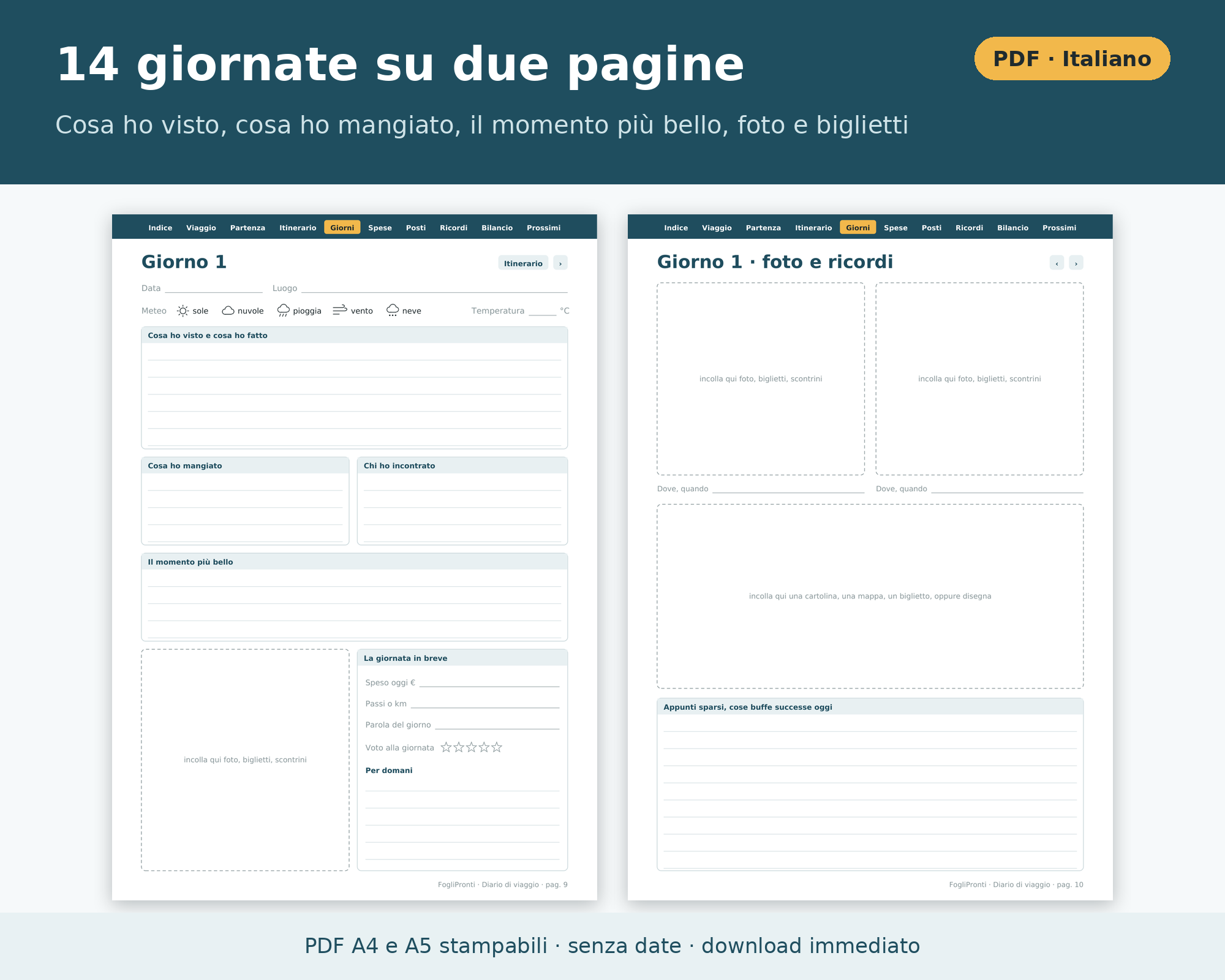Select highlighted Giorni tab on right page
The width and height of the screenshot is (1225, 980).
pyautogui.click(x=858, y=228)
